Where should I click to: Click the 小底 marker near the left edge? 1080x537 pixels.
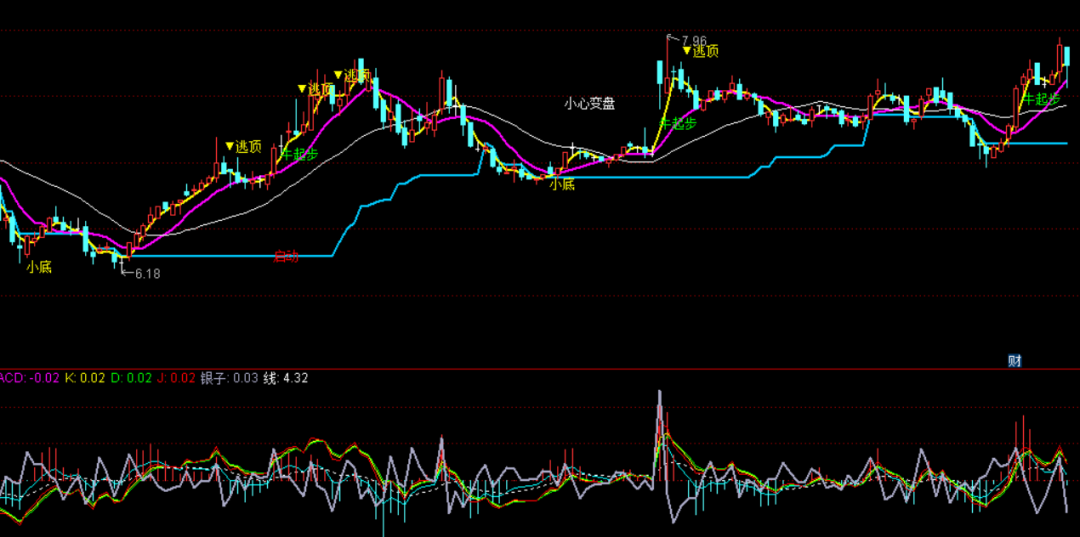[39, 267]
